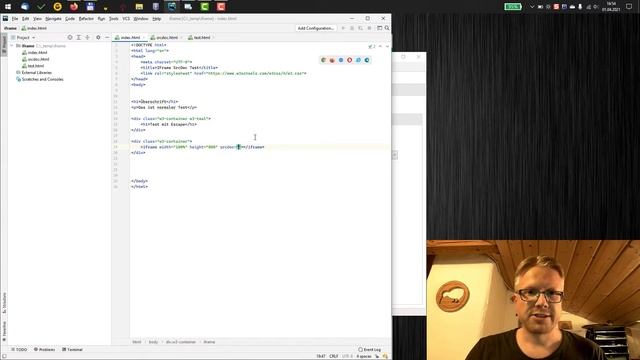Open the red C app in taskbar
This screenshot has width=640, height=360.
(x=221, y=7)
